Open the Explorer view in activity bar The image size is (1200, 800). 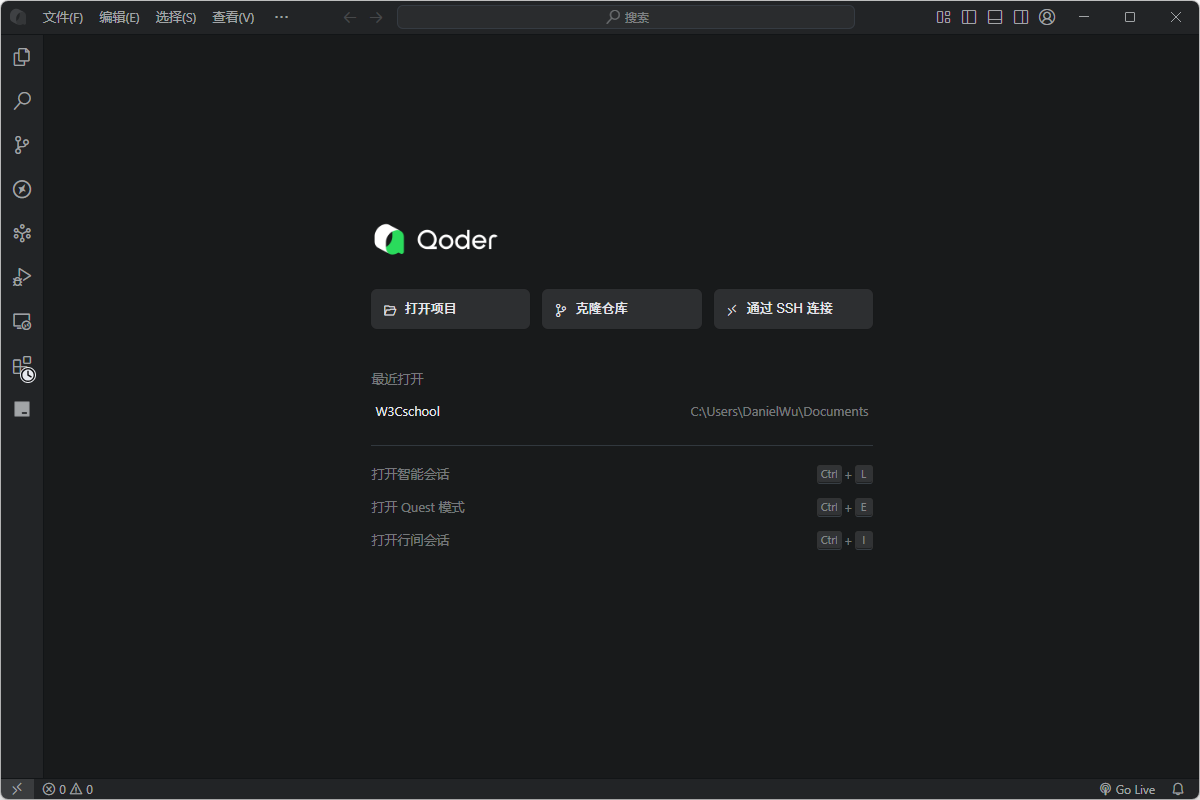[x=22, y=57]
